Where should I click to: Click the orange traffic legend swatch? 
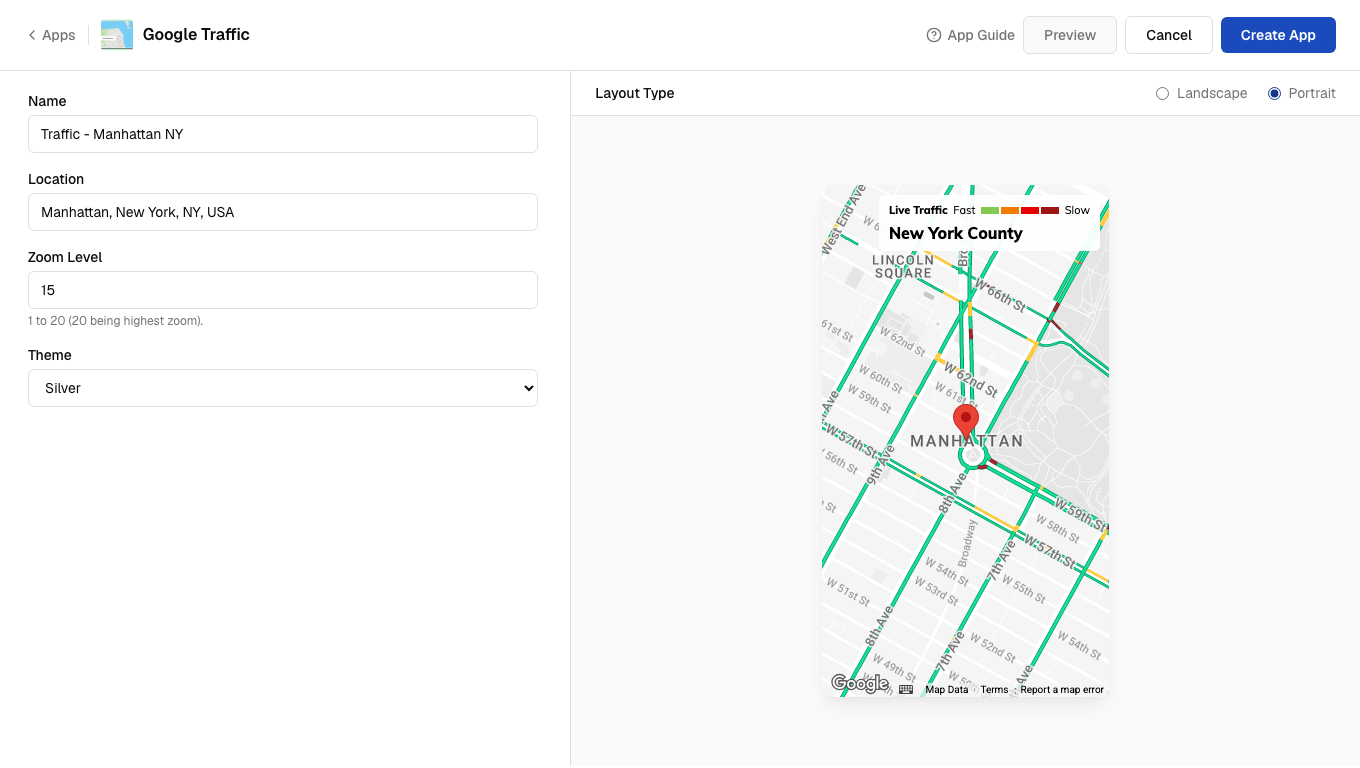(x=1010, y=211)
